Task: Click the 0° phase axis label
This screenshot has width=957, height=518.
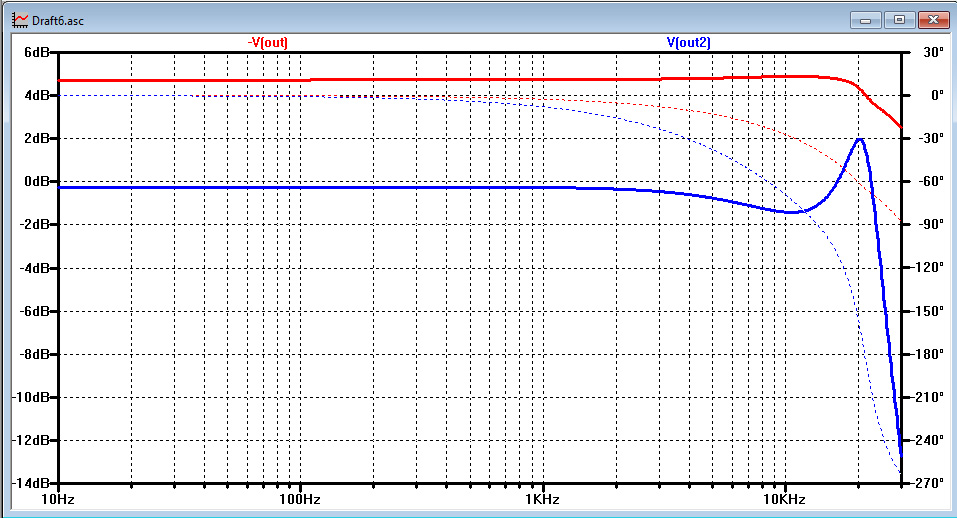Action: 936,95
